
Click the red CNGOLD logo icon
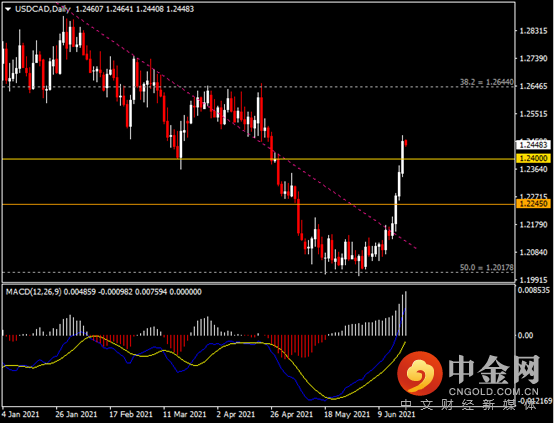(420, 374)
